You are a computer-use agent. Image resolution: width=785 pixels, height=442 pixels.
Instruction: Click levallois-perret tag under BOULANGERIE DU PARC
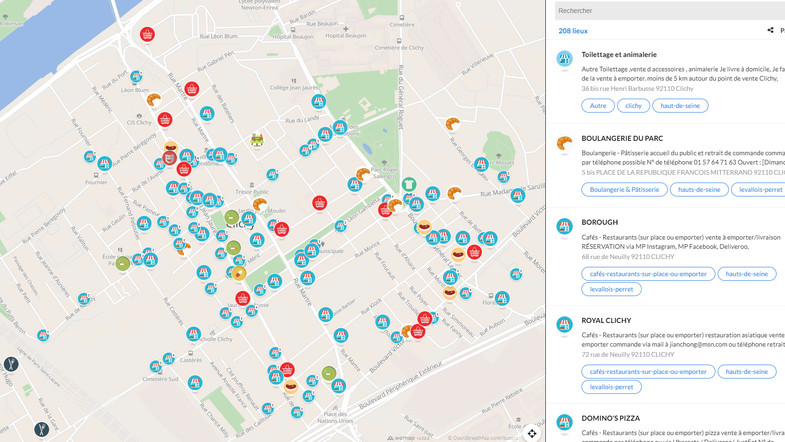coord(758,190)
